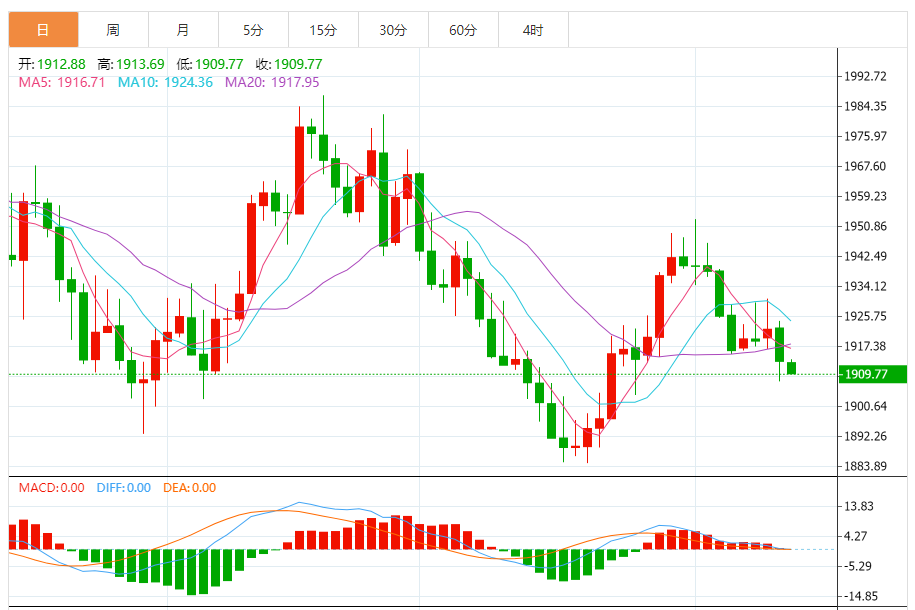Click the DIFF:0.00 label
Image resolution: width=915 pixels, height=610 pixels.
click(x=124, y=487)
